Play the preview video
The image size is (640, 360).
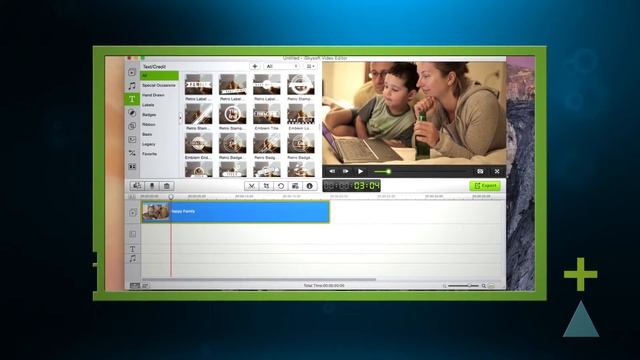360,171
